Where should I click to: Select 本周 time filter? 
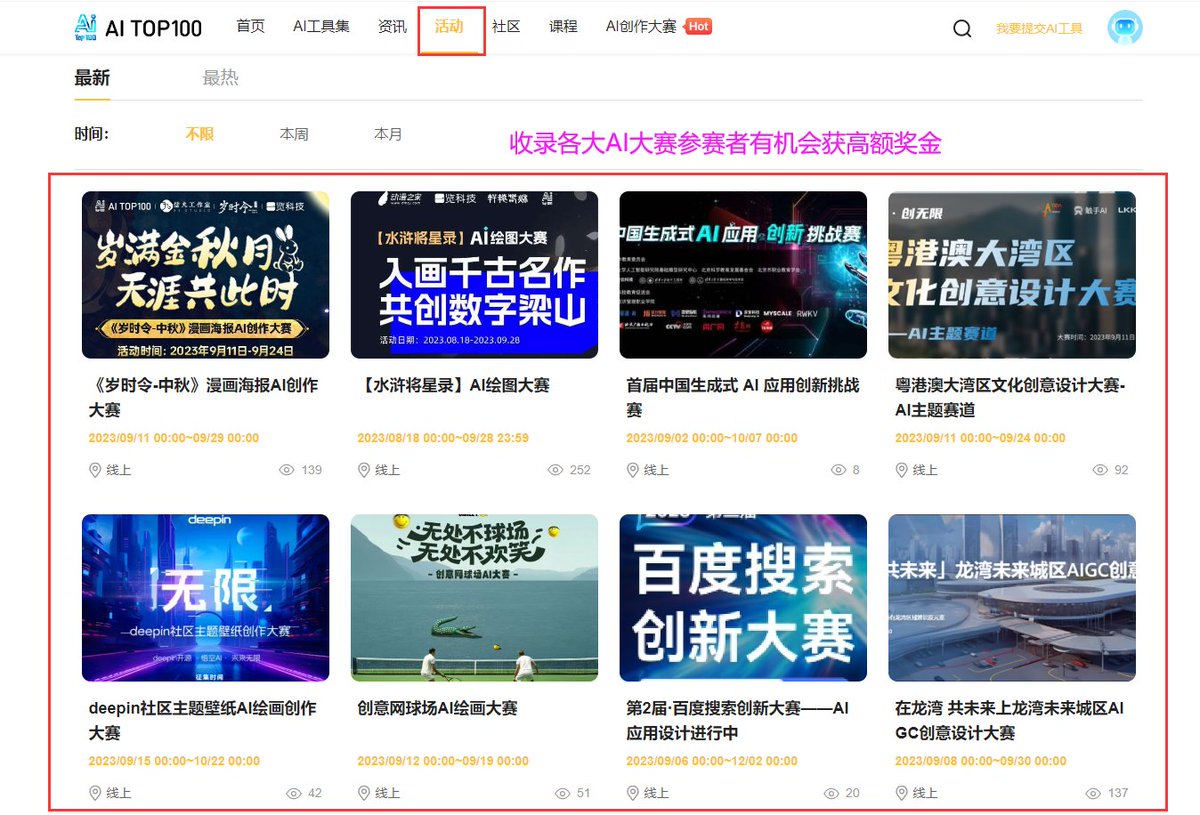point(294,134)
